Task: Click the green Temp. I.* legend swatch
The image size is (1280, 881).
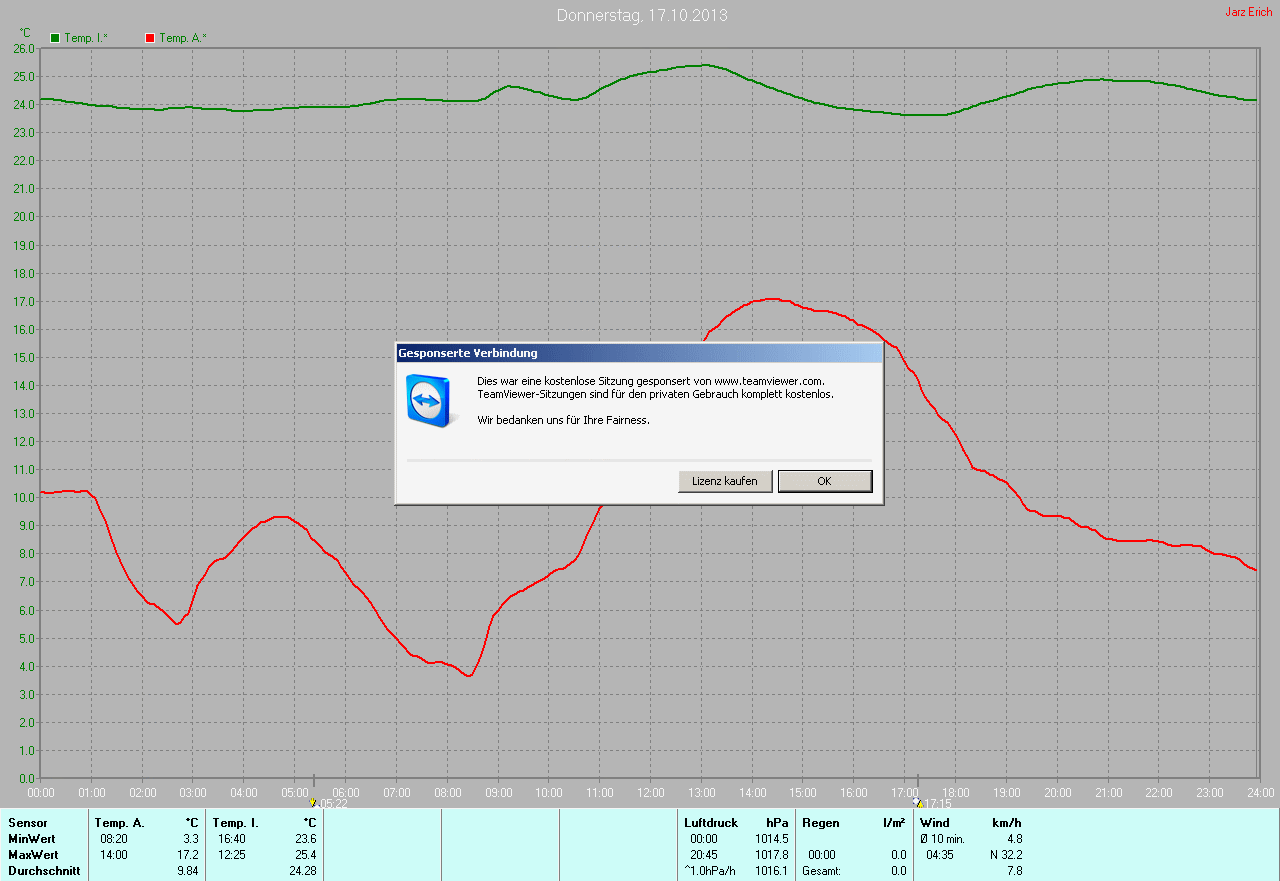Action: point(56,38)
